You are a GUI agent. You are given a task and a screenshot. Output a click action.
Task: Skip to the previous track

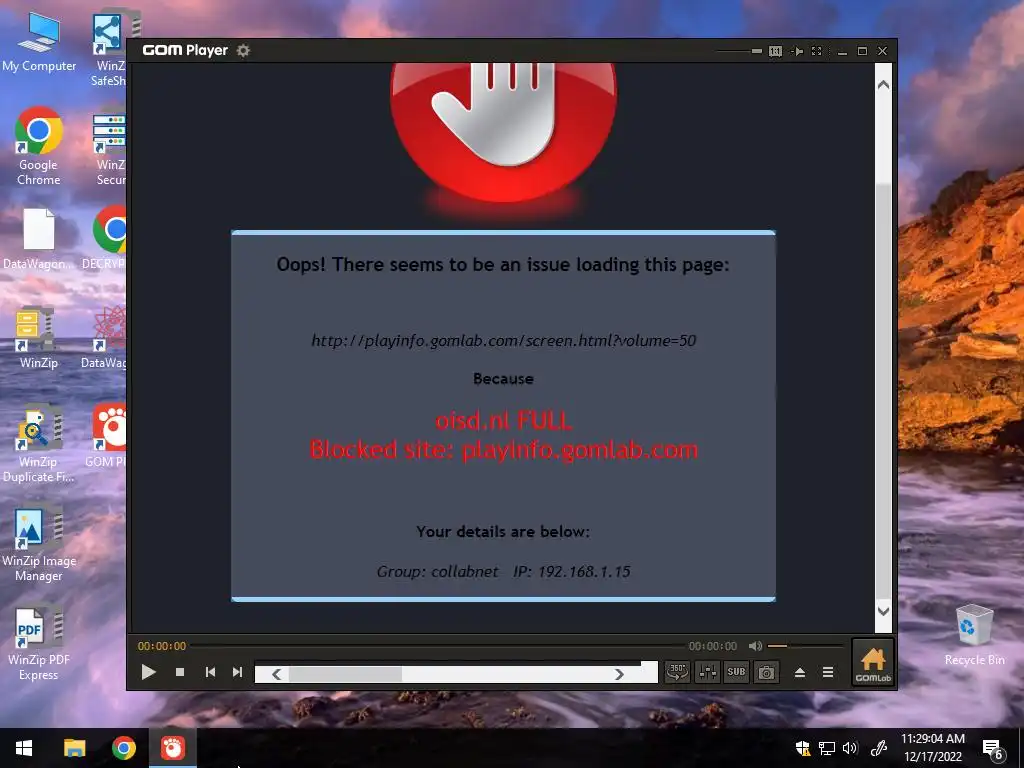210,672
